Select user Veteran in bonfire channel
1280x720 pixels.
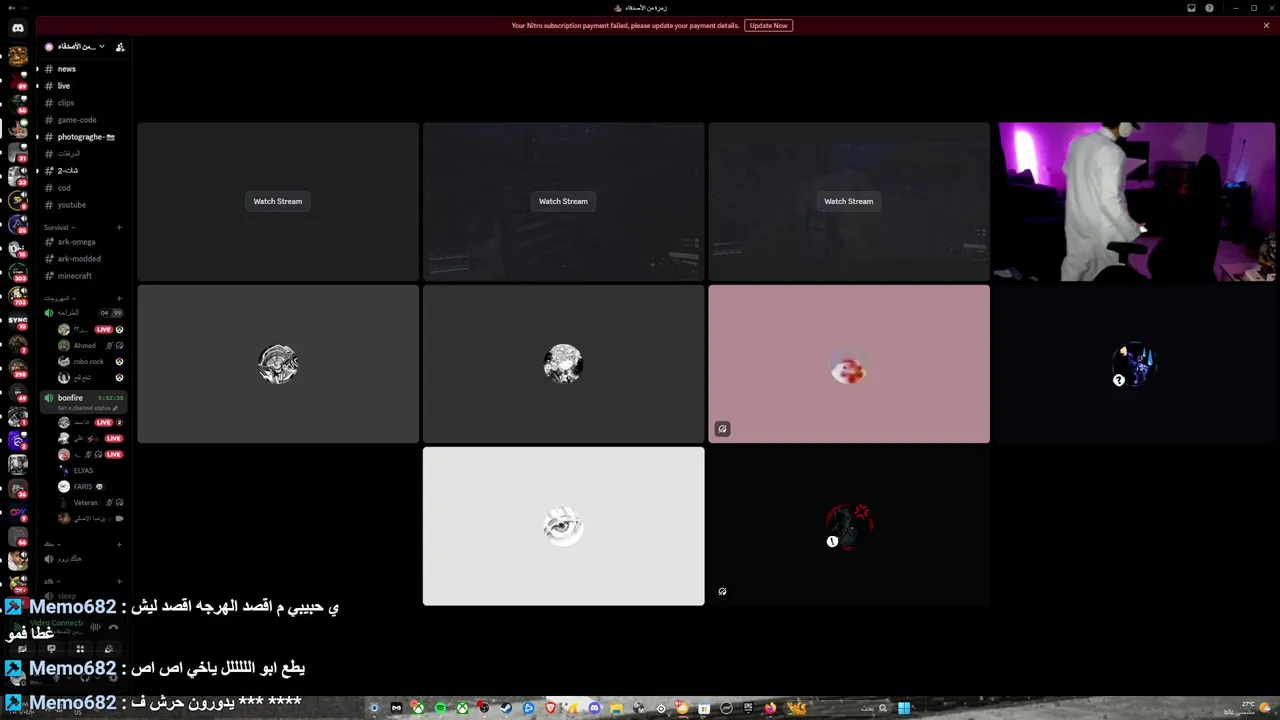click(90, 503)
